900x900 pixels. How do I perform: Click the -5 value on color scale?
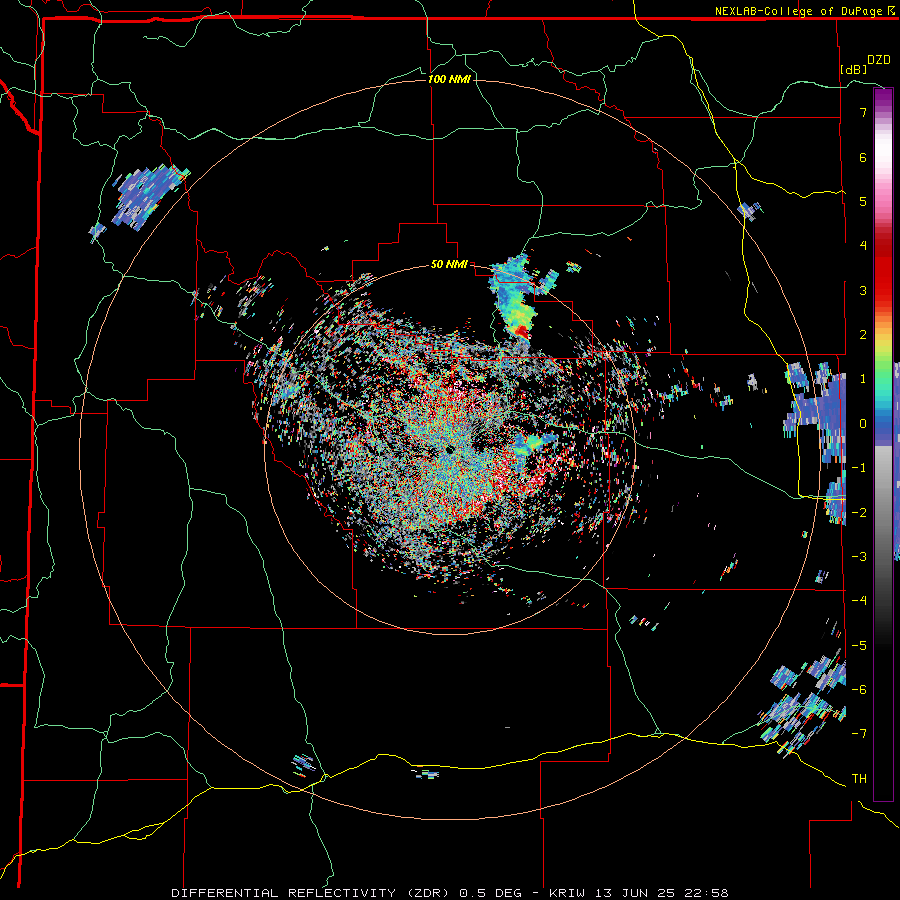tap(859, 646)
